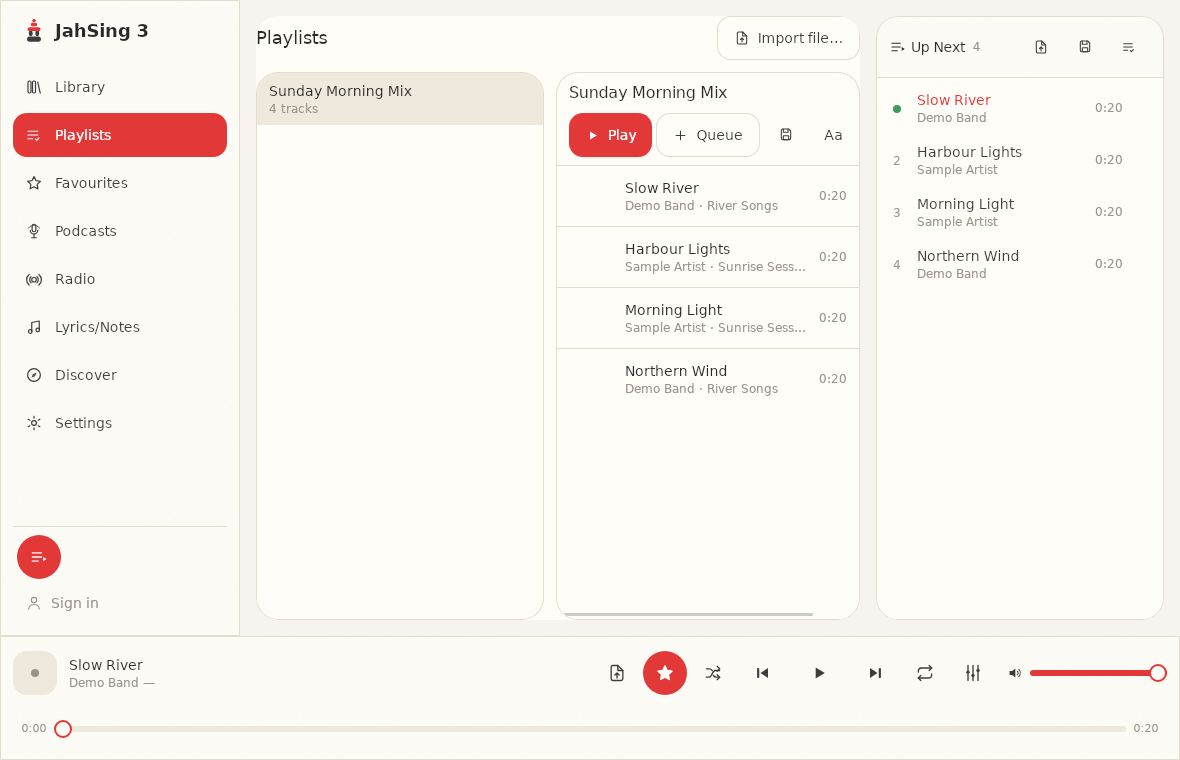Open Settings from the sidebar

coord(120,423)
